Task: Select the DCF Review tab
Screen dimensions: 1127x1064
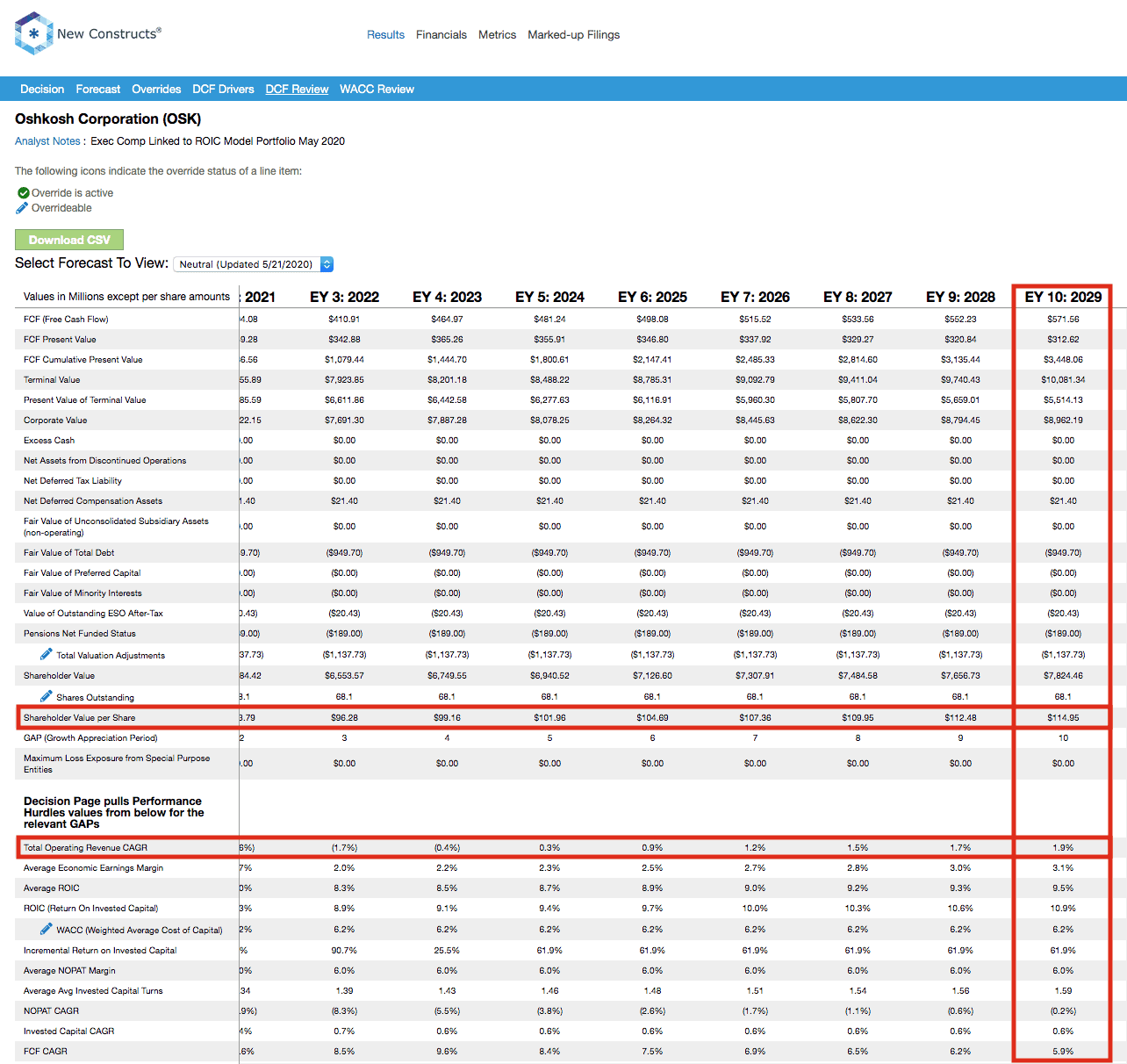Action: (297, 90)
